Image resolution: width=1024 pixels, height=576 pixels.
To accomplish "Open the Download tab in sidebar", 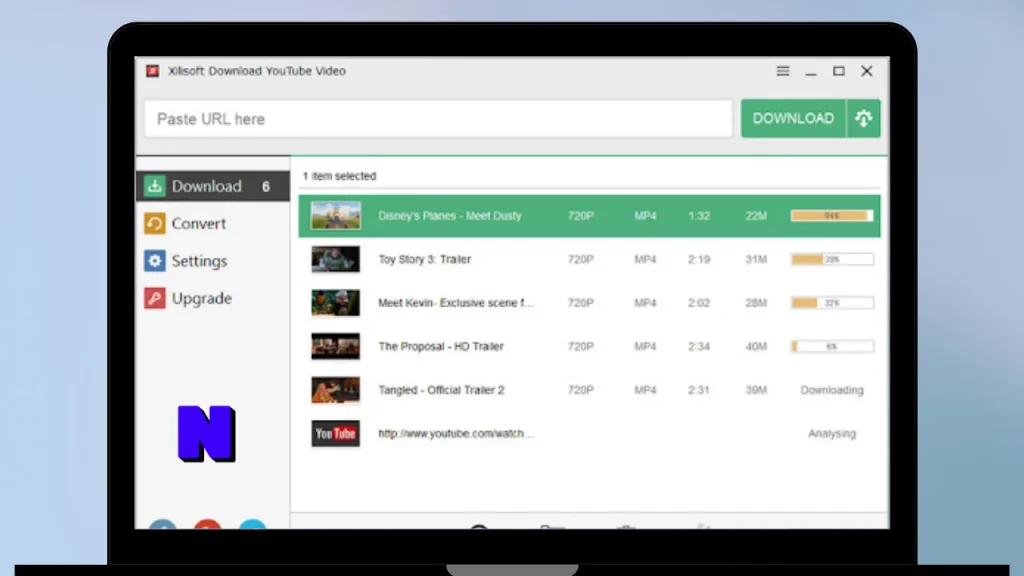I will coord(213,186).
